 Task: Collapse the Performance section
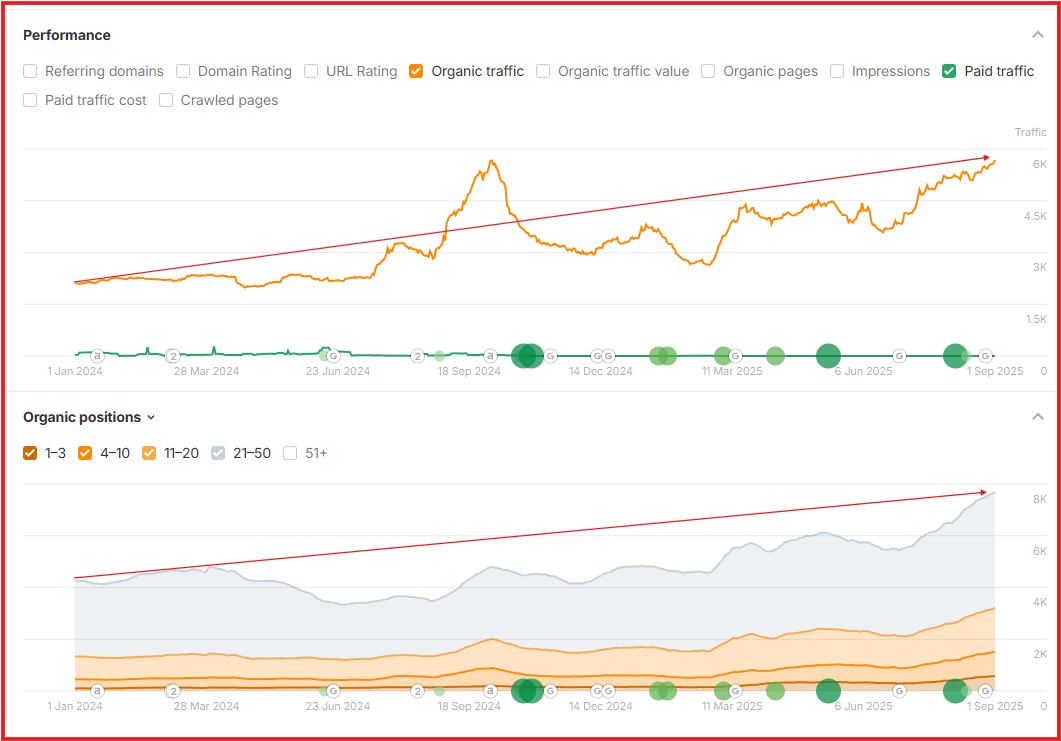(1037, 35)
